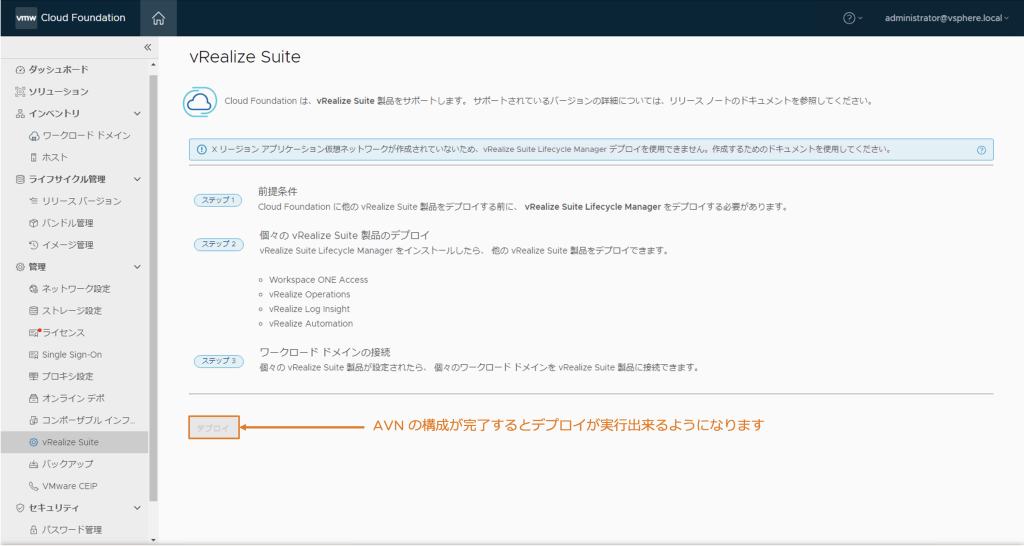1024x546 pixels.
Task: Click the コンポーザブル インフ icon
Action: click(x=34, y=421)
